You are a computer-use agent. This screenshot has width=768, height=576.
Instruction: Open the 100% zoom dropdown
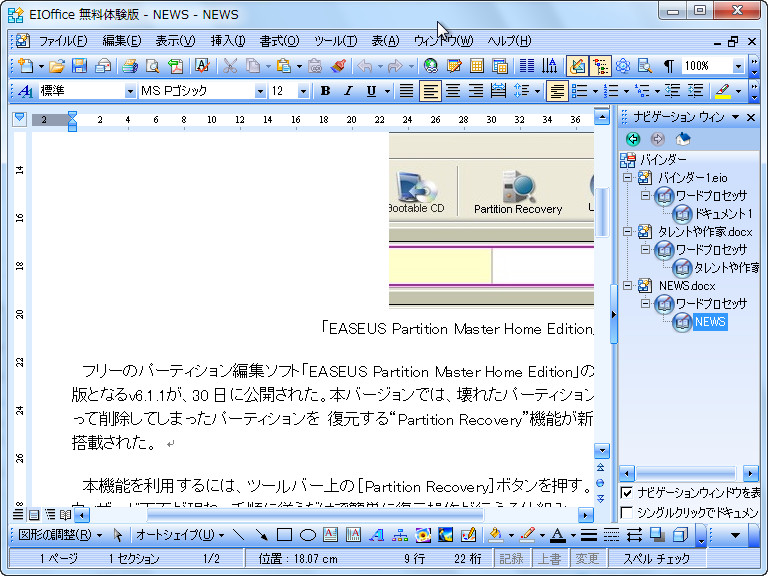(x=738, y=66)
